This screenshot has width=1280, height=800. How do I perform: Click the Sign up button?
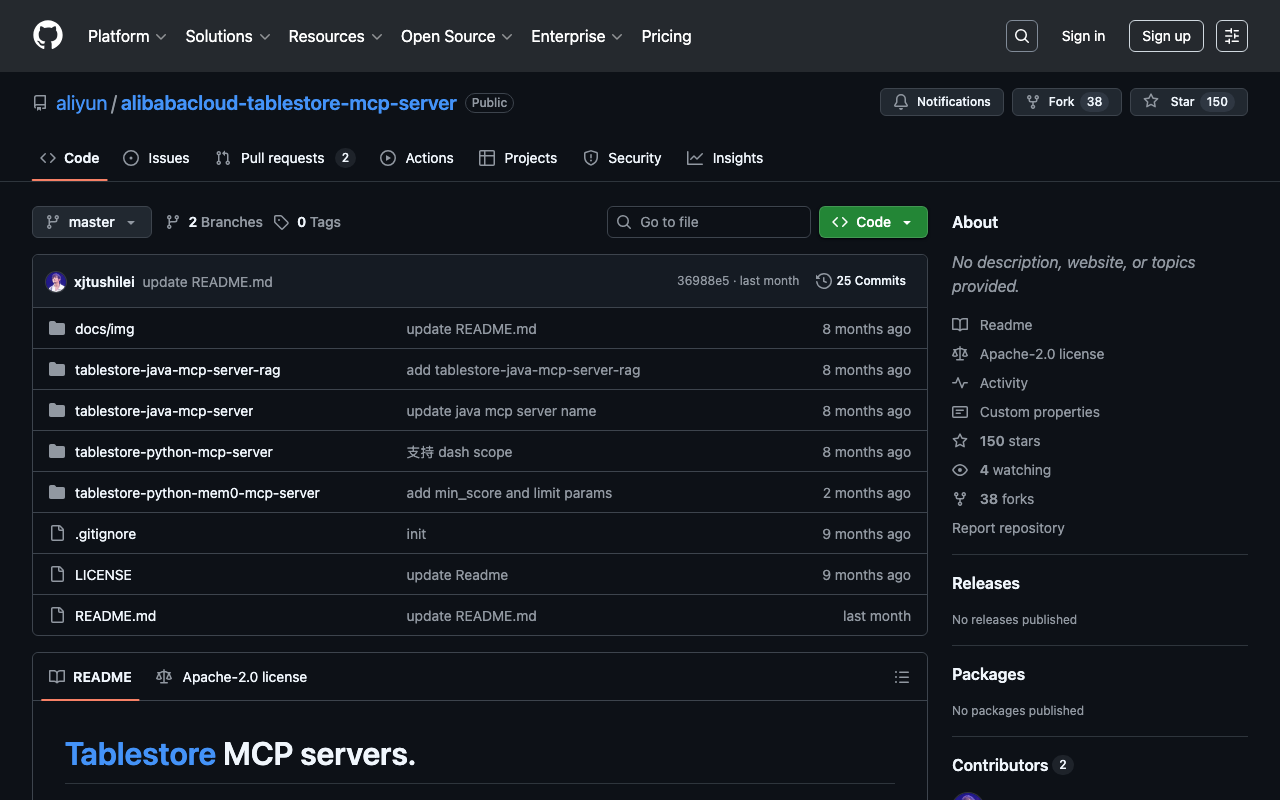click(1166, 36)
